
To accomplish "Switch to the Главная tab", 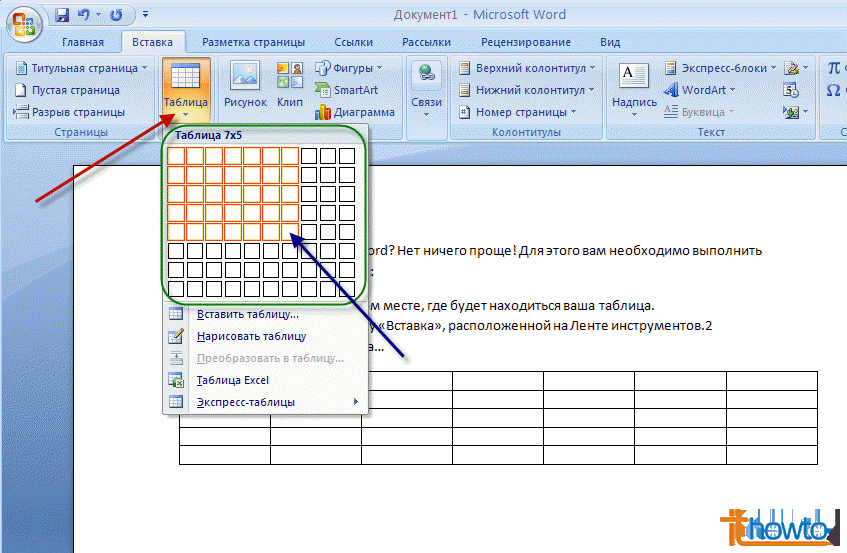I will tap(82, 42).
